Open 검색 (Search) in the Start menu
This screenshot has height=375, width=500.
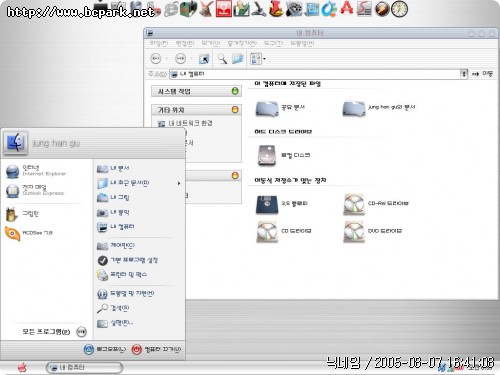coord(113,308)
